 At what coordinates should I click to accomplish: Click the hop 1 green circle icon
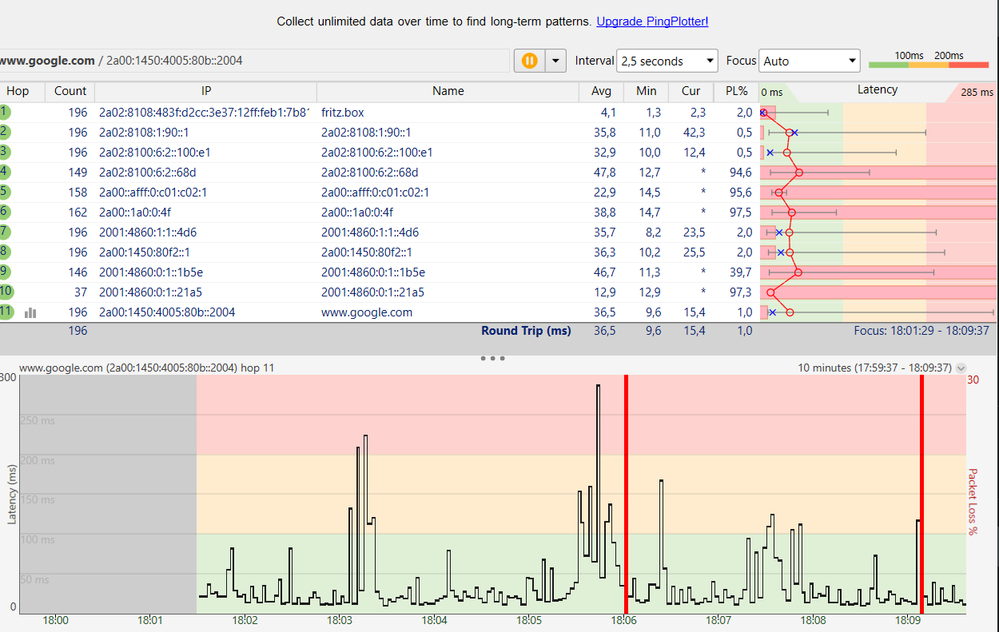click(x=6, y=113)
